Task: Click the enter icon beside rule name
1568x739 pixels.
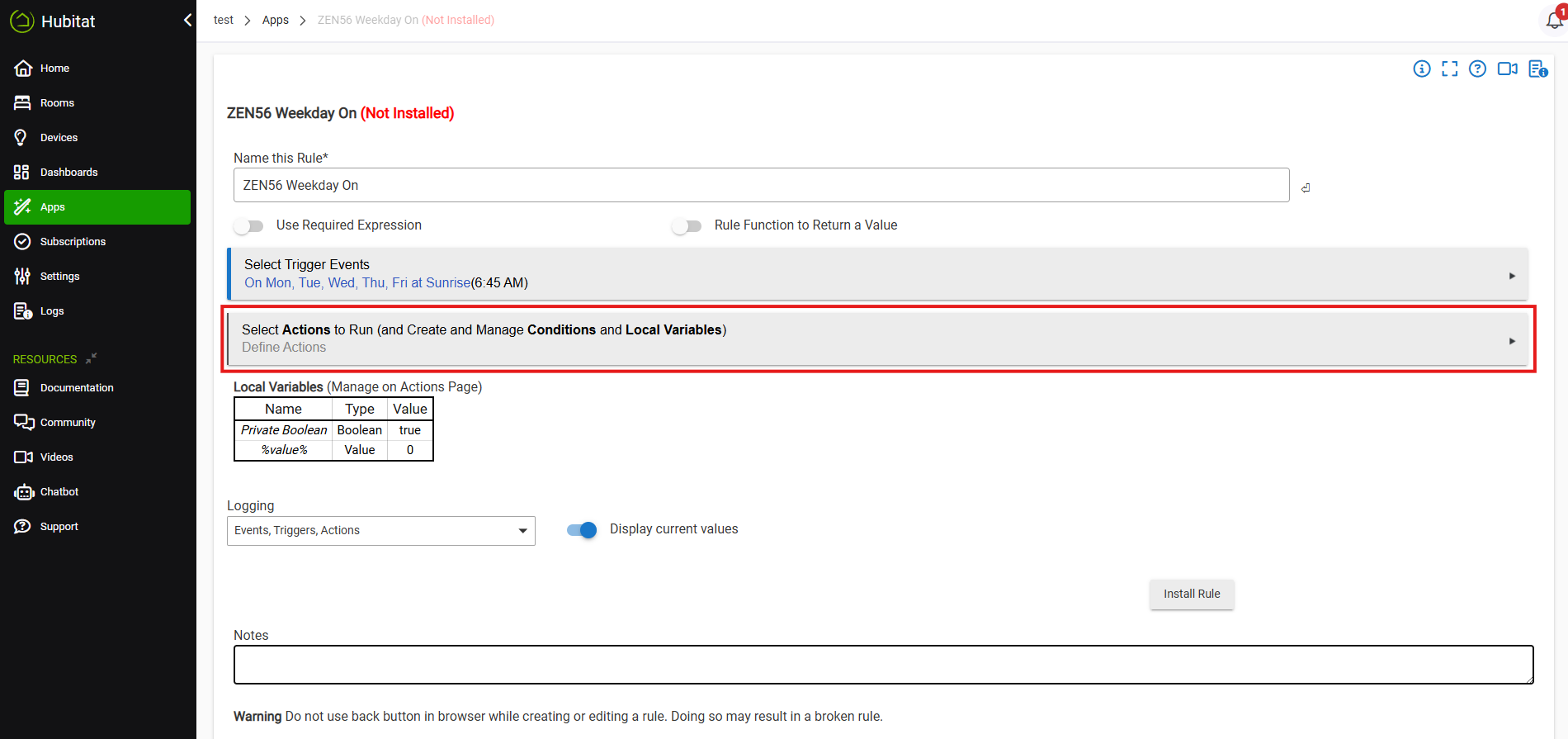Action: [x=1306, y=188]
